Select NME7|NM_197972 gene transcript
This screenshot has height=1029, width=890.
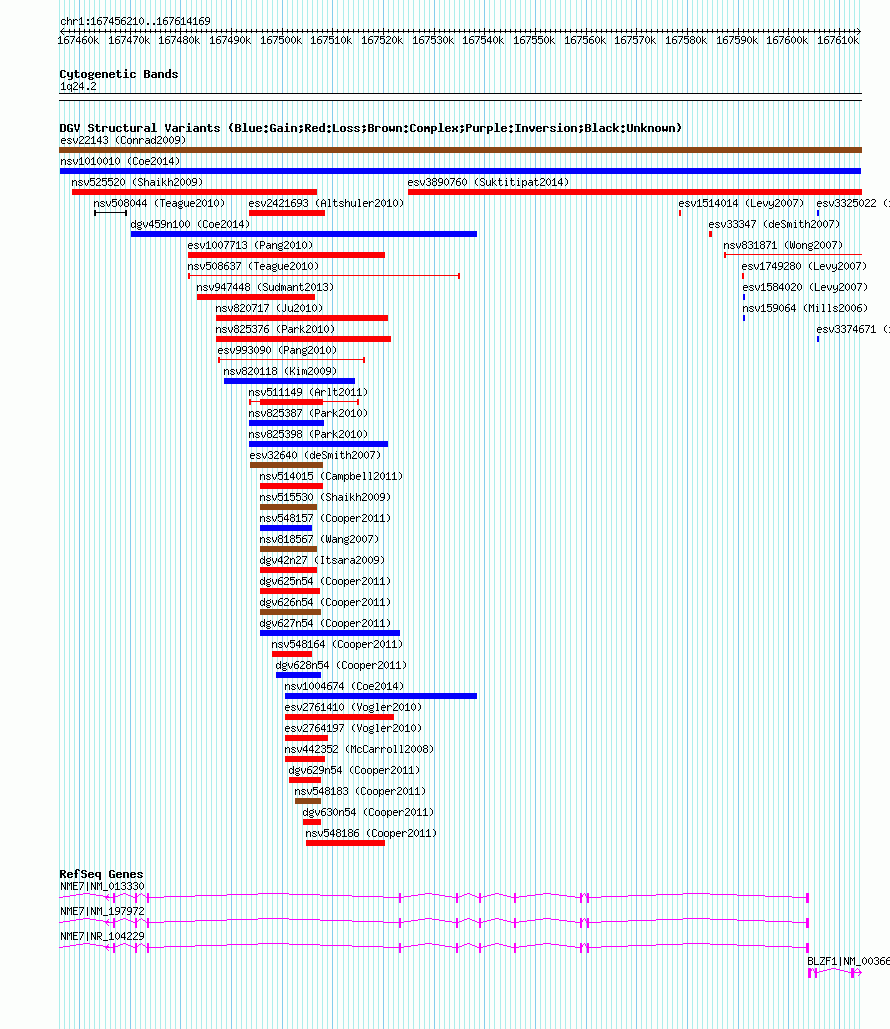[x=433, y=922]
